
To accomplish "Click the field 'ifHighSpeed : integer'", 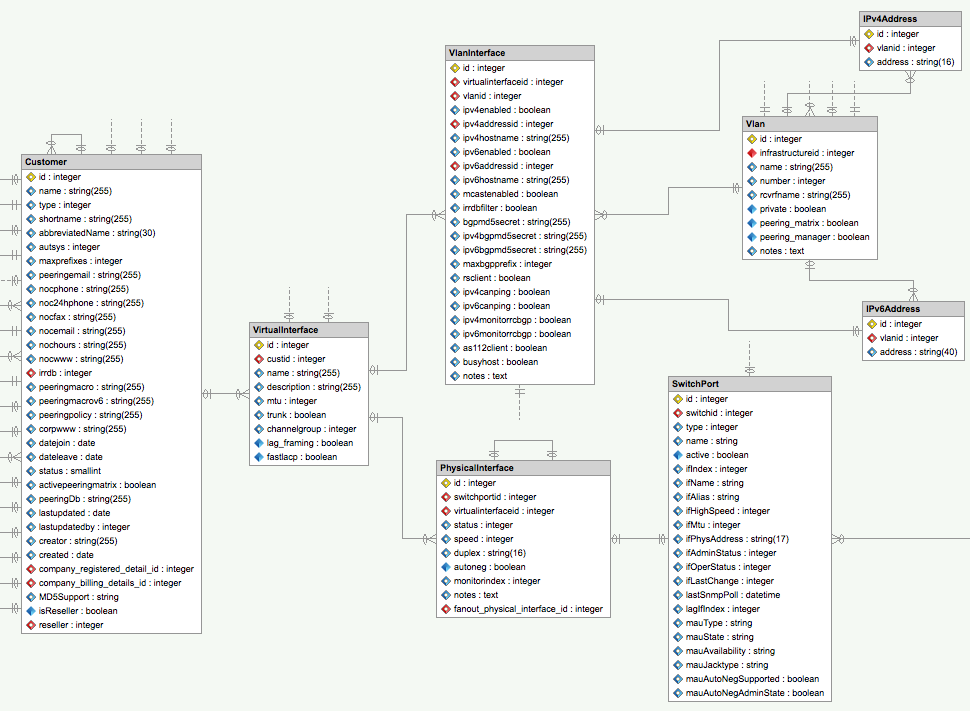I will pos(728,512).
